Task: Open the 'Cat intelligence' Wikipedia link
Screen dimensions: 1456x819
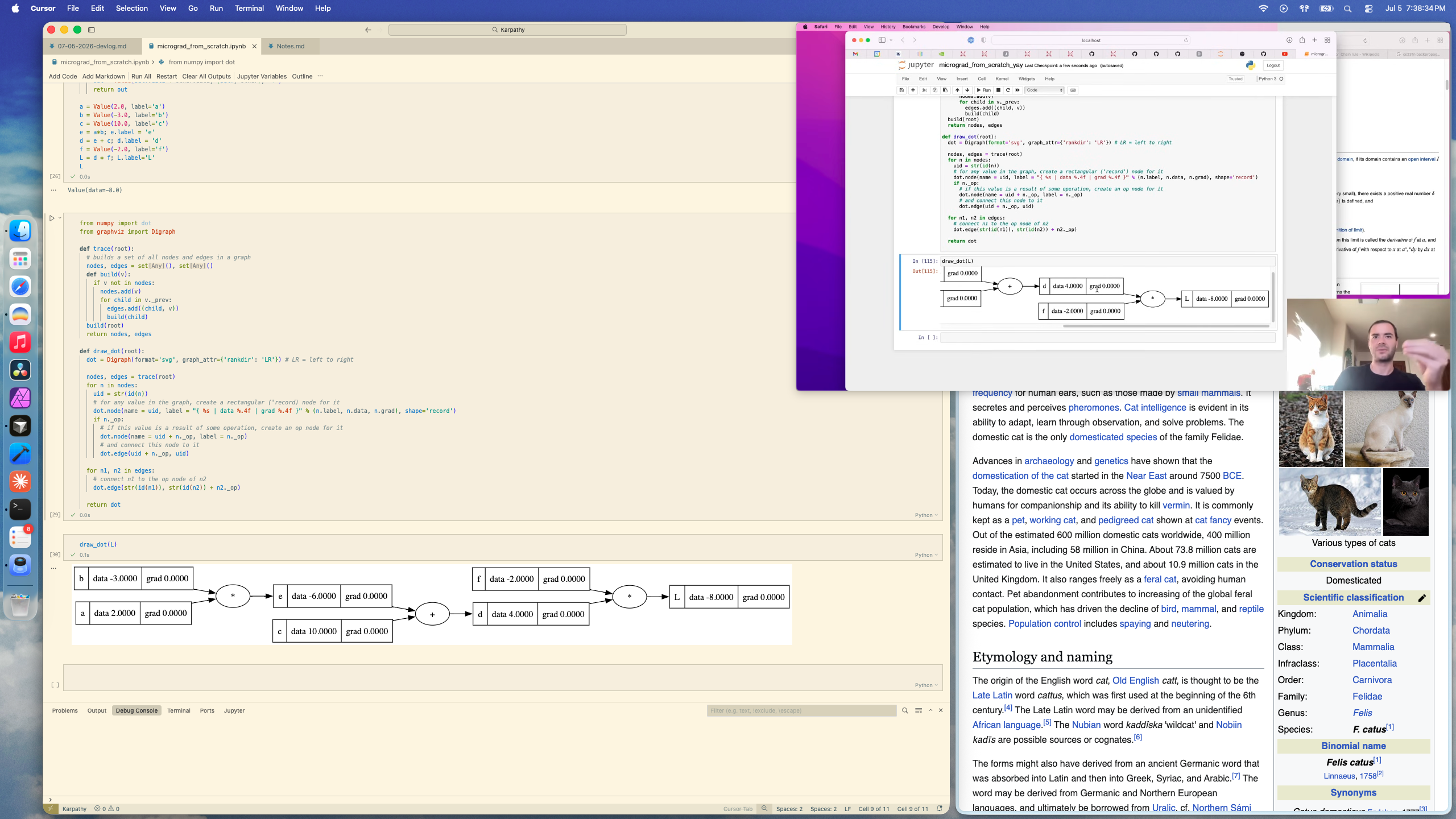Action: (1155, 408)
